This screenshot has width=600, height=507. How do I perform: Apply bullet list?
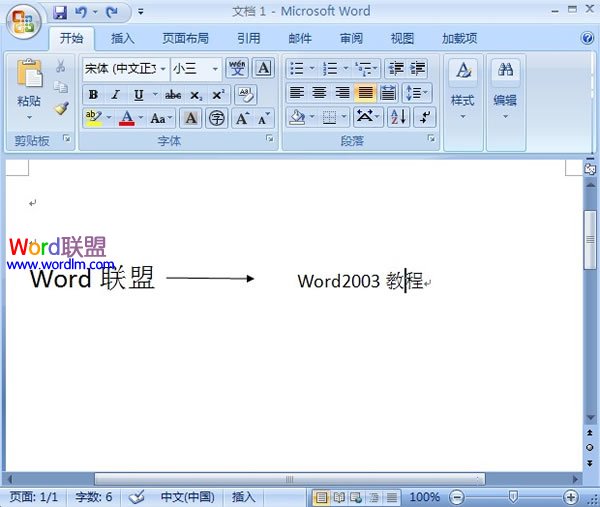pos(297,69)
